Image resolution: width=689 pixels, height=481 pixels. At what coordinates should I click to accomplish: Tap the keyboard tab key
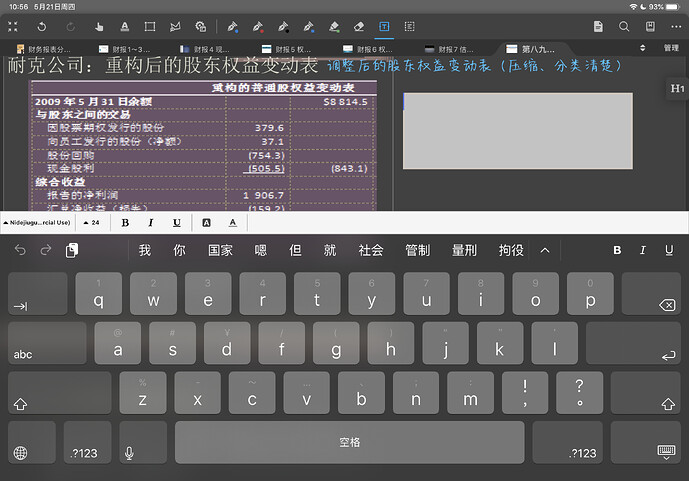(38, 293)
